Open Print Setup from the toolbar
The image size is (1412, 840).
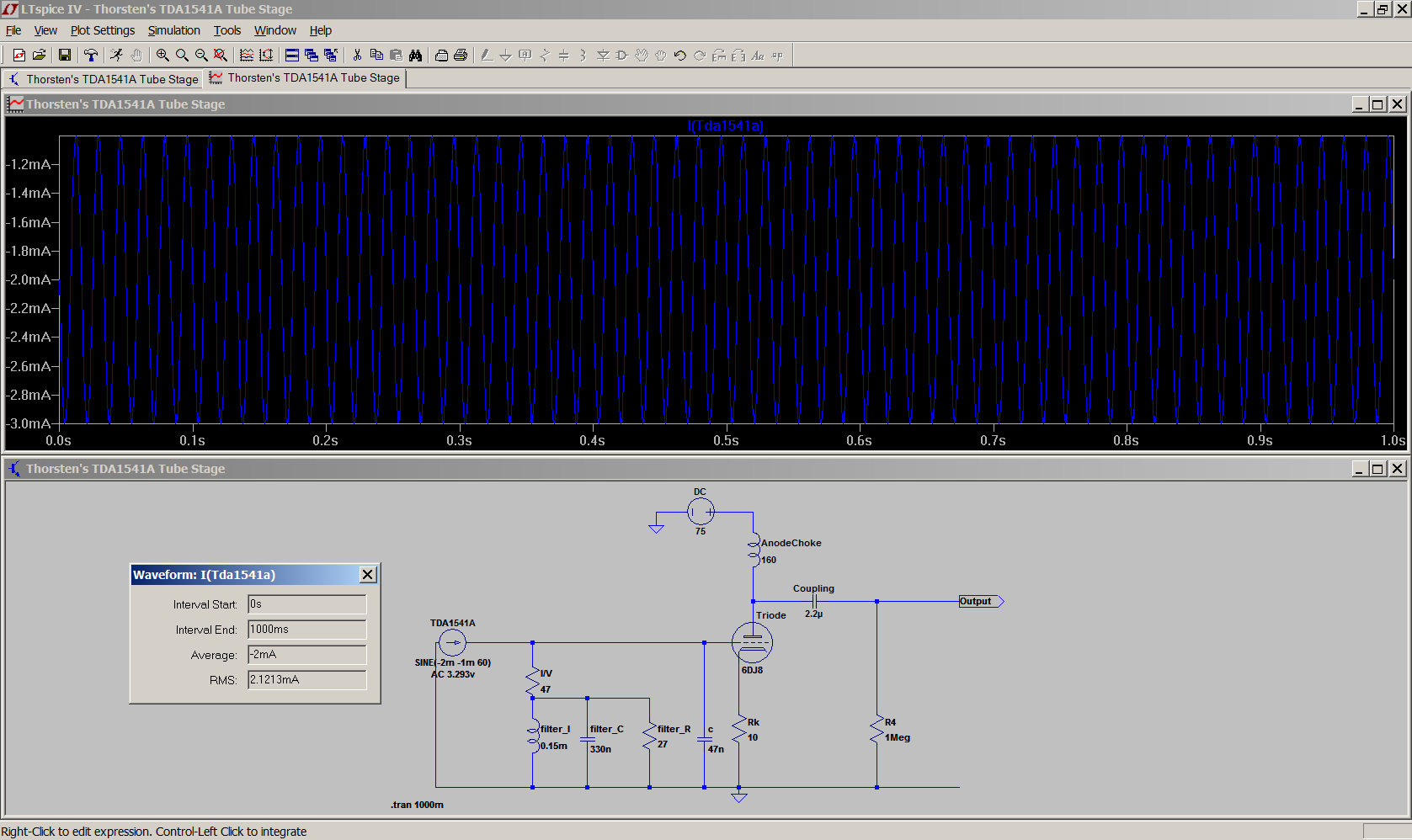(441, 56)
